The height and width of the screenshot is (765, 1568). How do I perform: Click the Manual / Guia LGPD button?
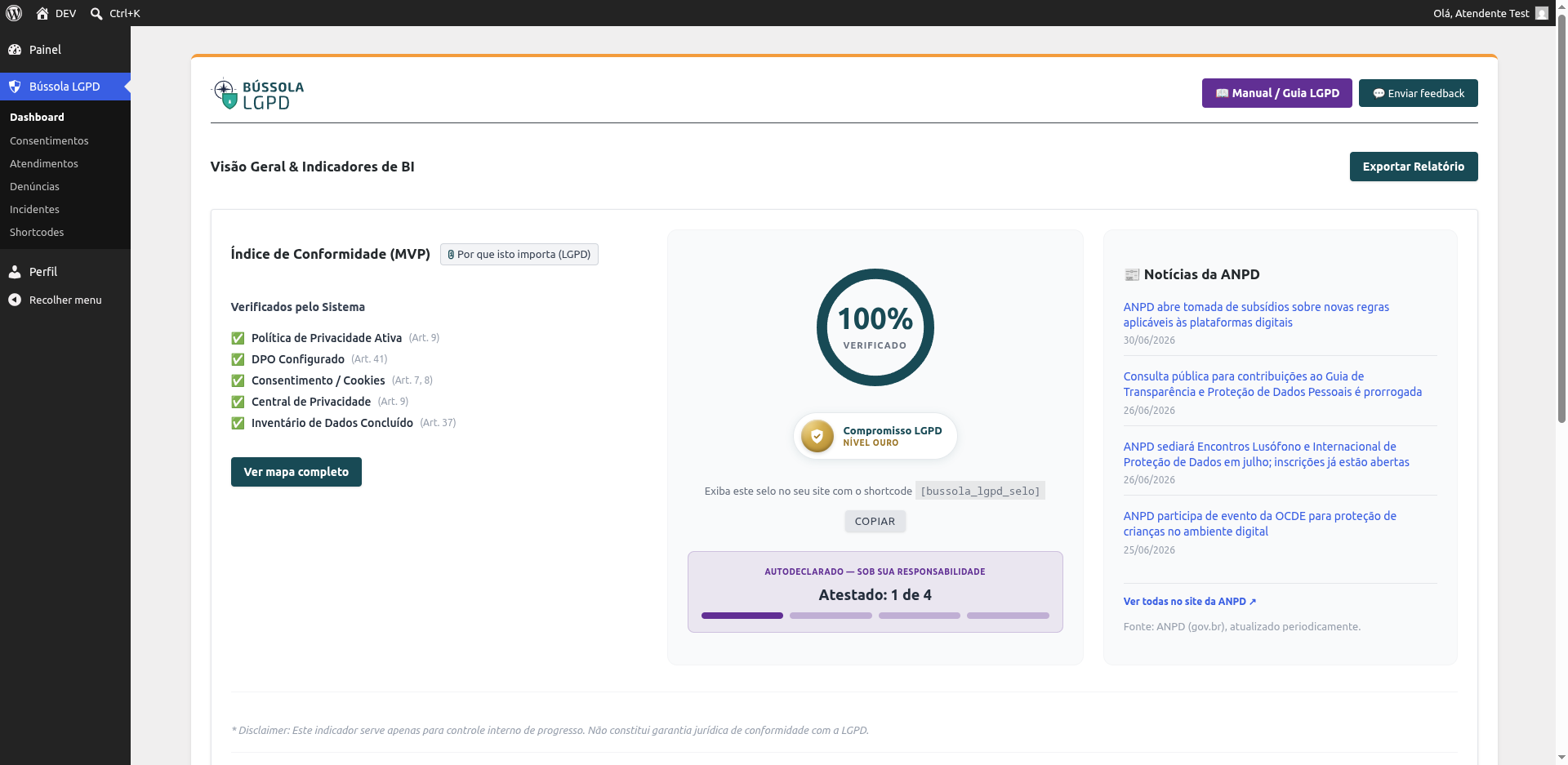coord(1276,93)
